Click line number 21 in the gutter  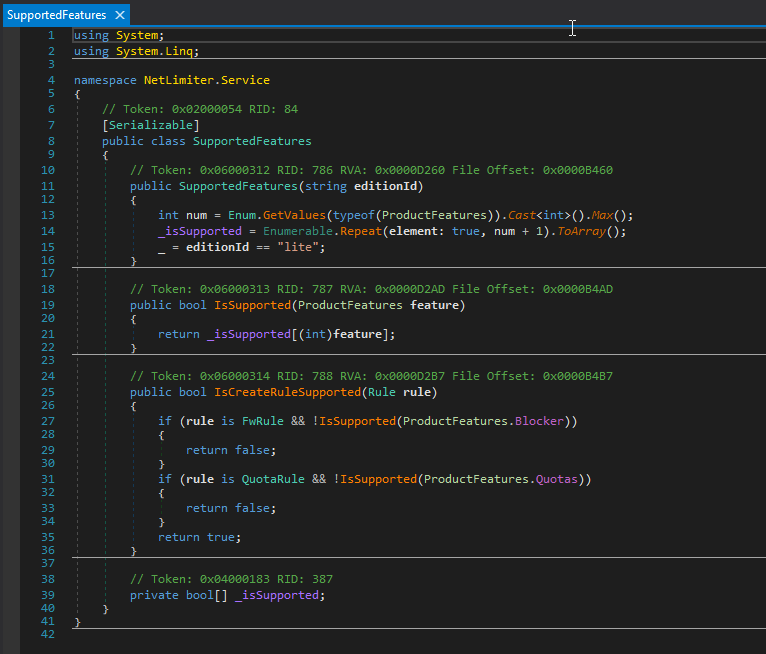(48, 334)
